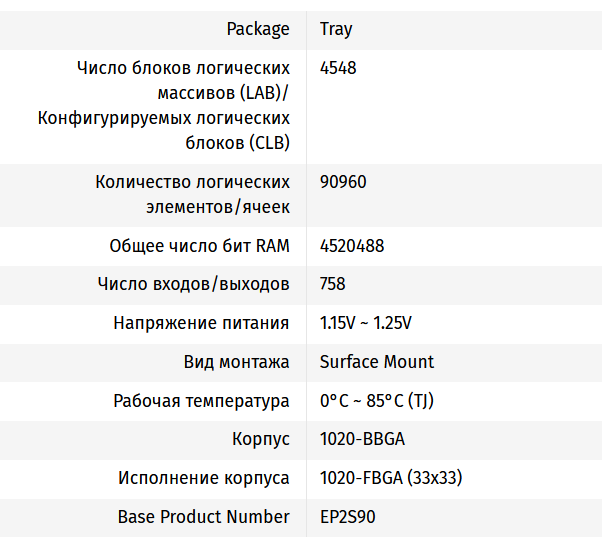Click the Package label cell
This screenshot has width=602, height=539.
pyautogui.click(x=257, y=29)
